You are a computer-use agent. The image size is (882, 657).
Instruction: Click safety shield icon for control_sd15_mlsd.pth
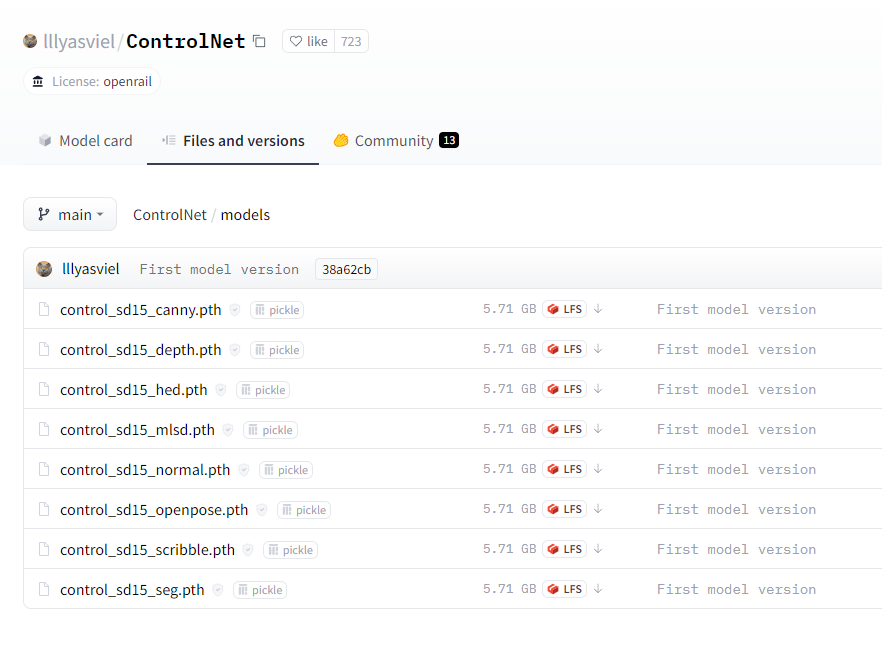(x=228, y=430)
